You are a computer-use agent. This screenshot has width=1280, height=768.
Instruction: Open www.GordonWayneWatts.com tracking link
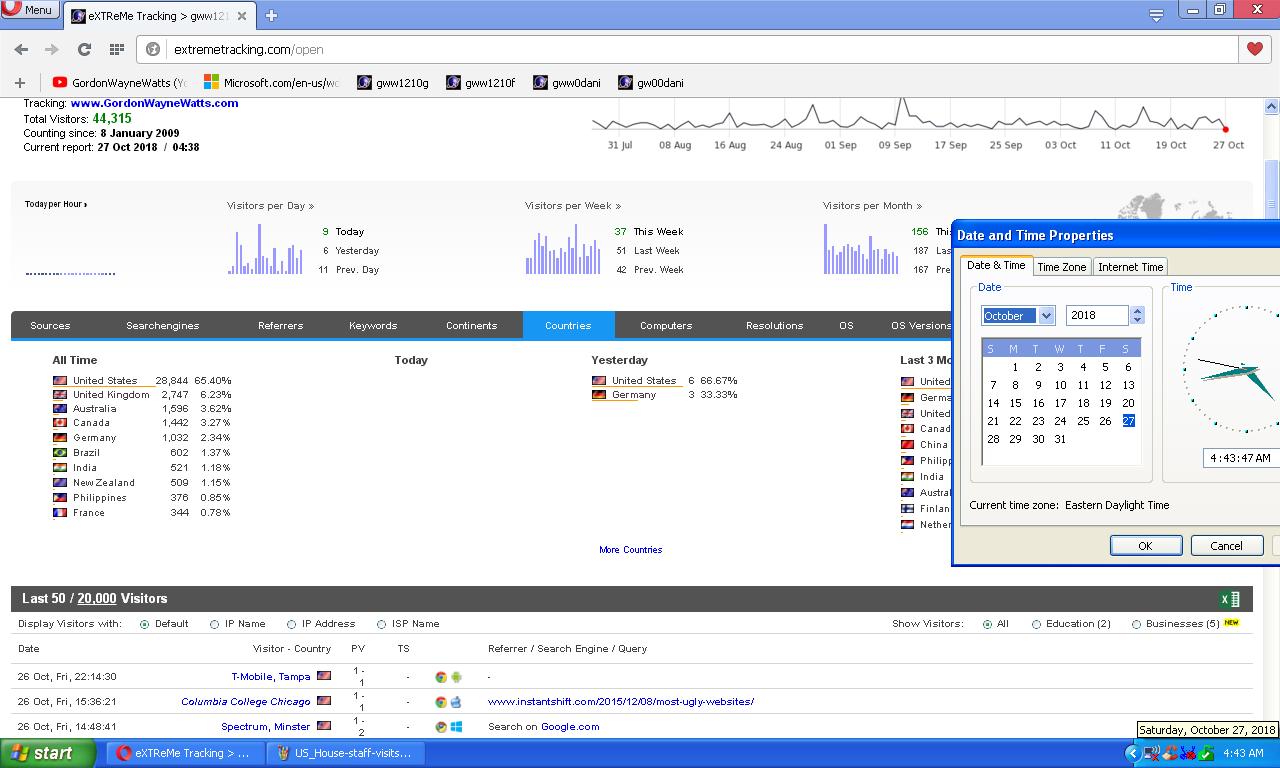pyautogui.click(x=154, y=103)
